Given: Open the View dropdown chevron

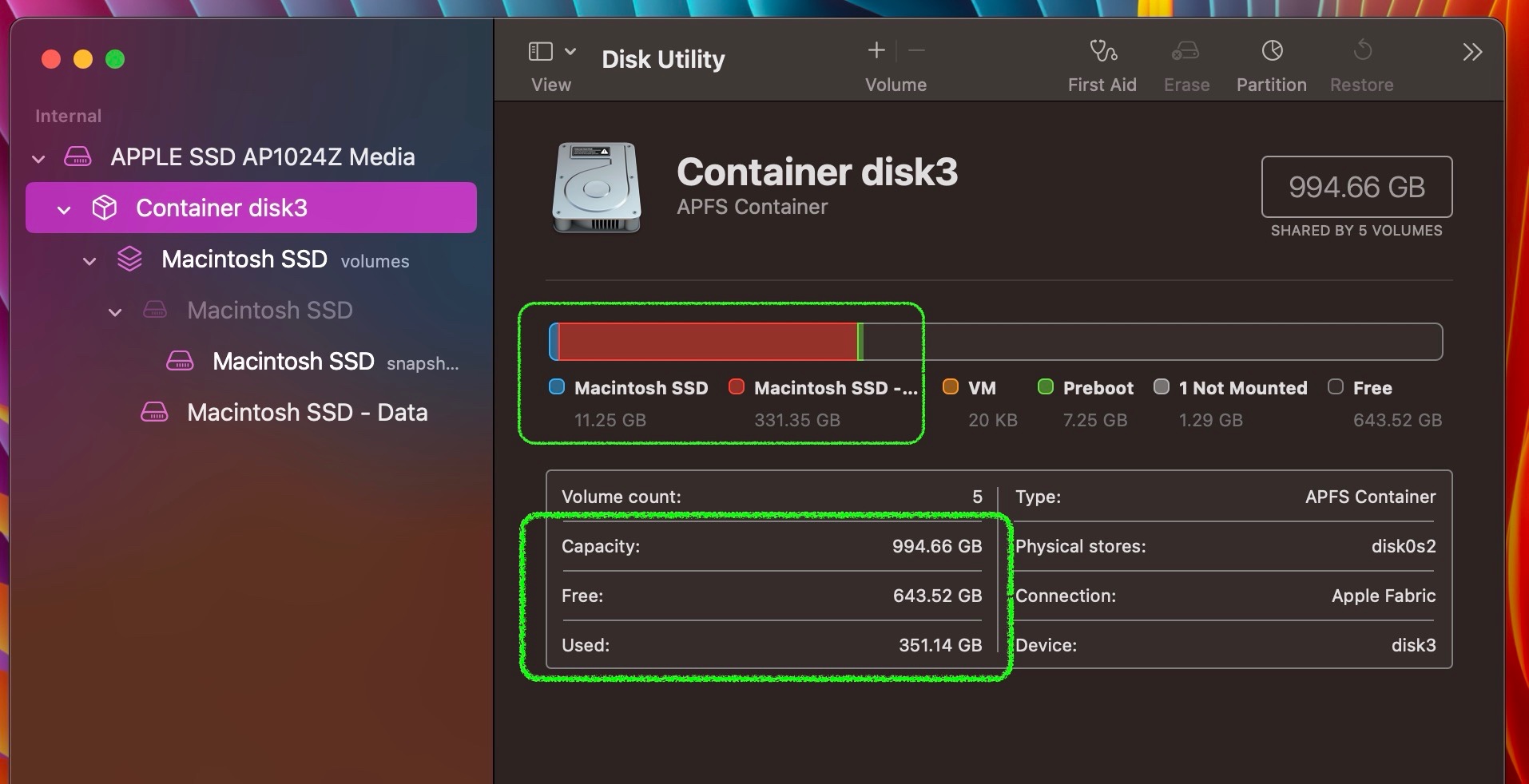Looking at the screenshot, I should [x=570, y=50].
